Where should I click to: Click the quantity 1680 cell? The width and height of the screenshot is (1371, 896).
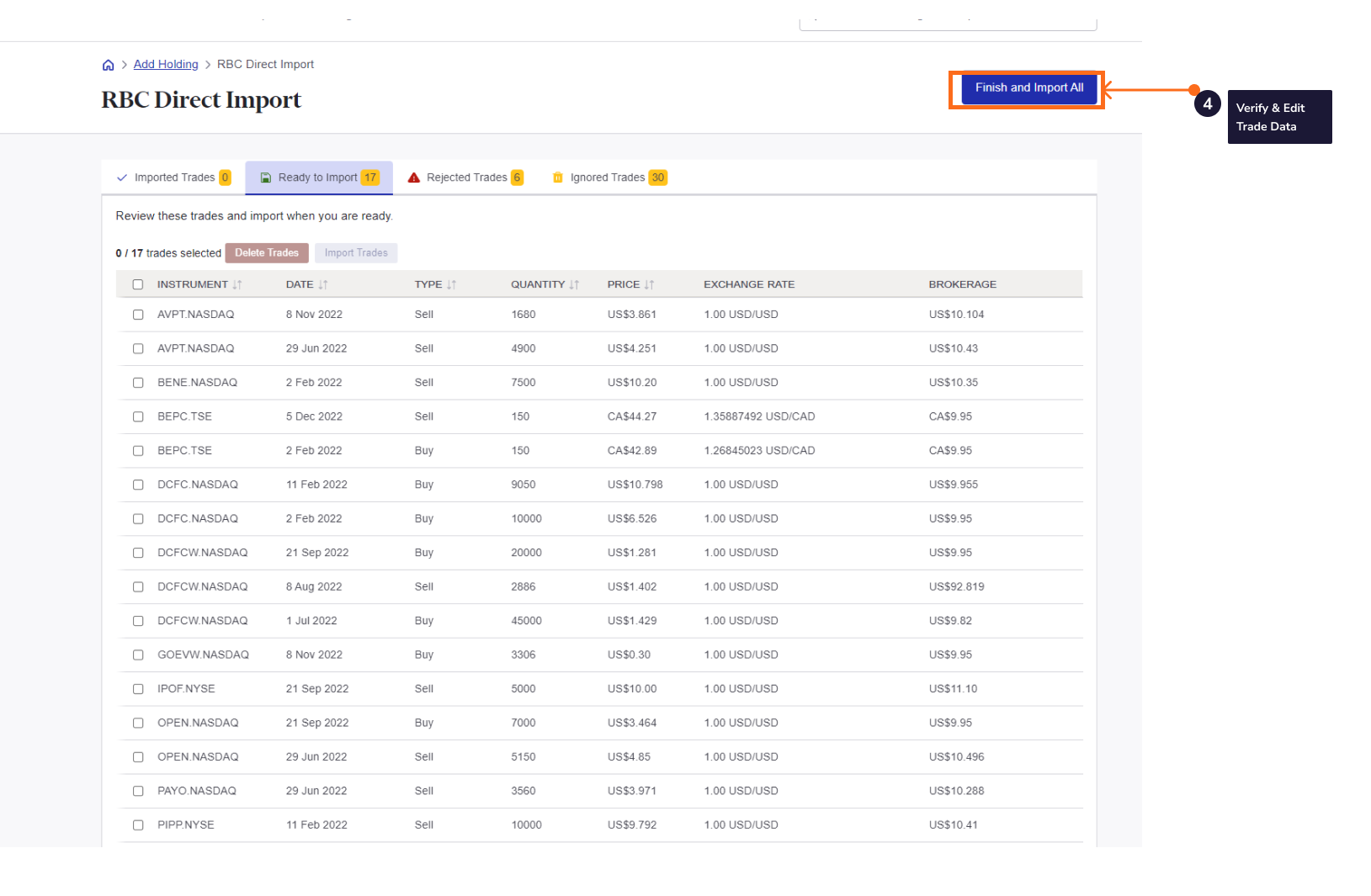click(x=523, y=315)
